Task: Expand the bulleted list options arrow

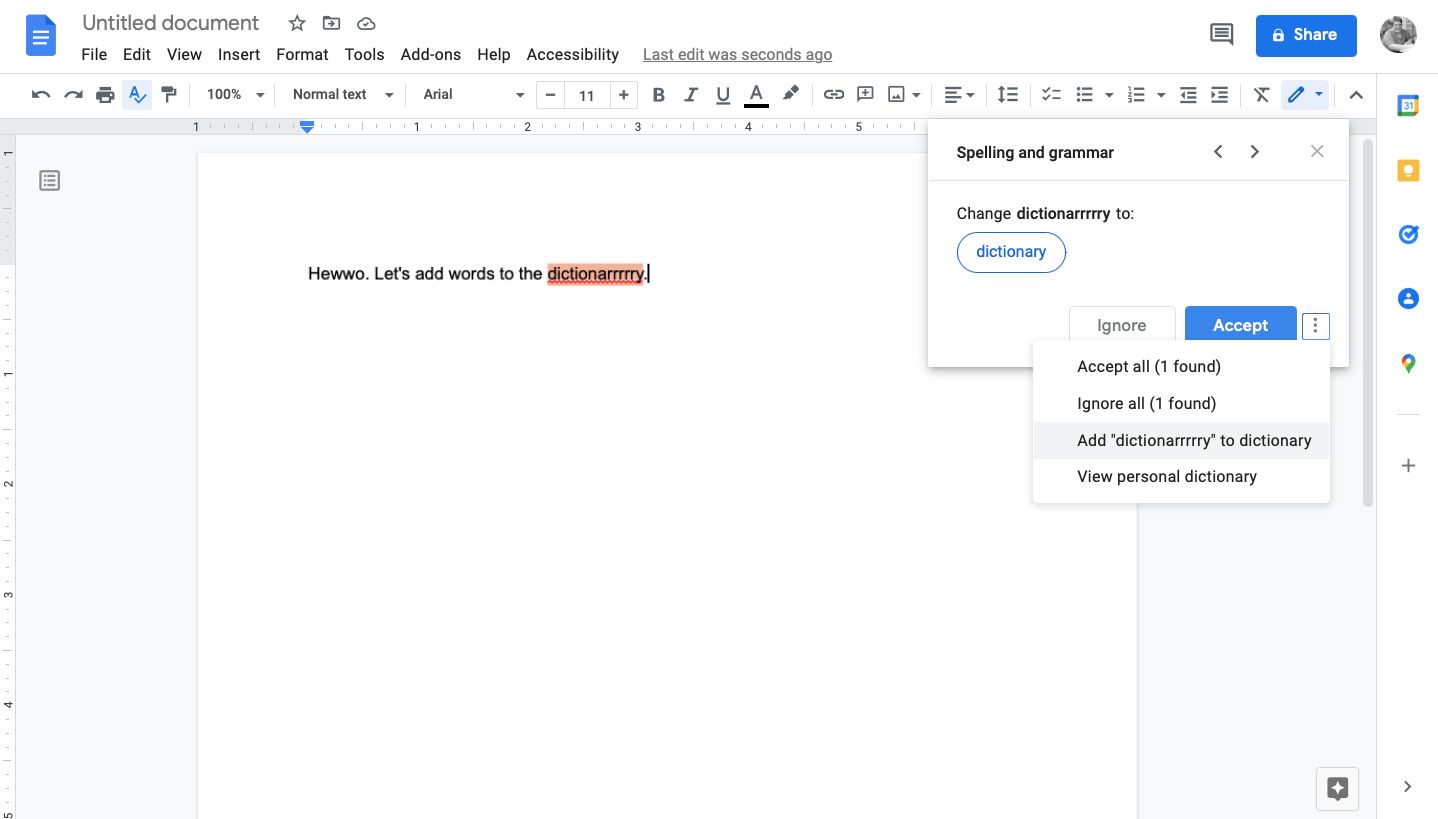Action: [1108, 94]
